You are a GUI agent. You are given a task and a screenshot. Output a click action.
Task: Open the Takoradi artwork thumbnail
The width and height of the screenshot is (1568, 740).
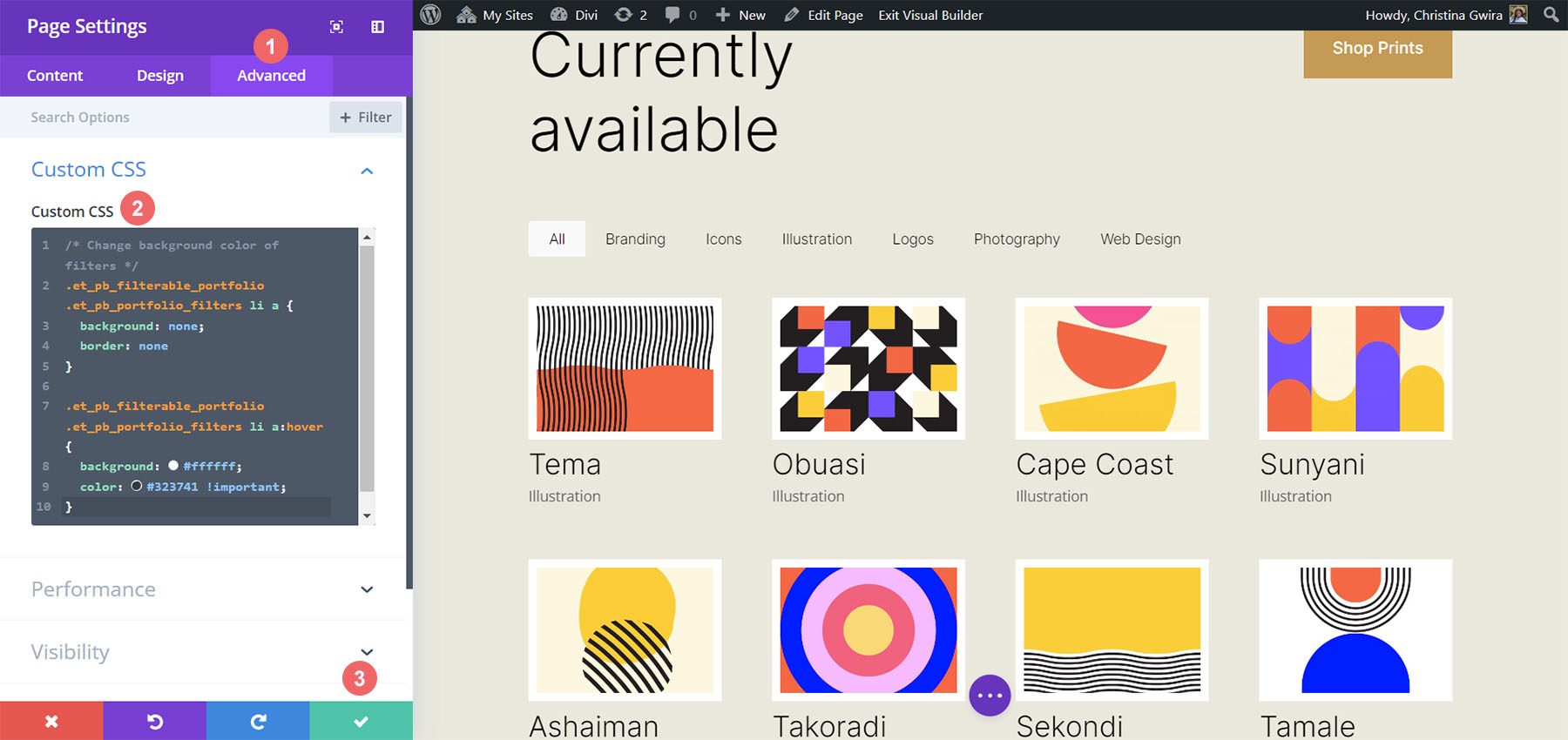click(x=868, y=630)
